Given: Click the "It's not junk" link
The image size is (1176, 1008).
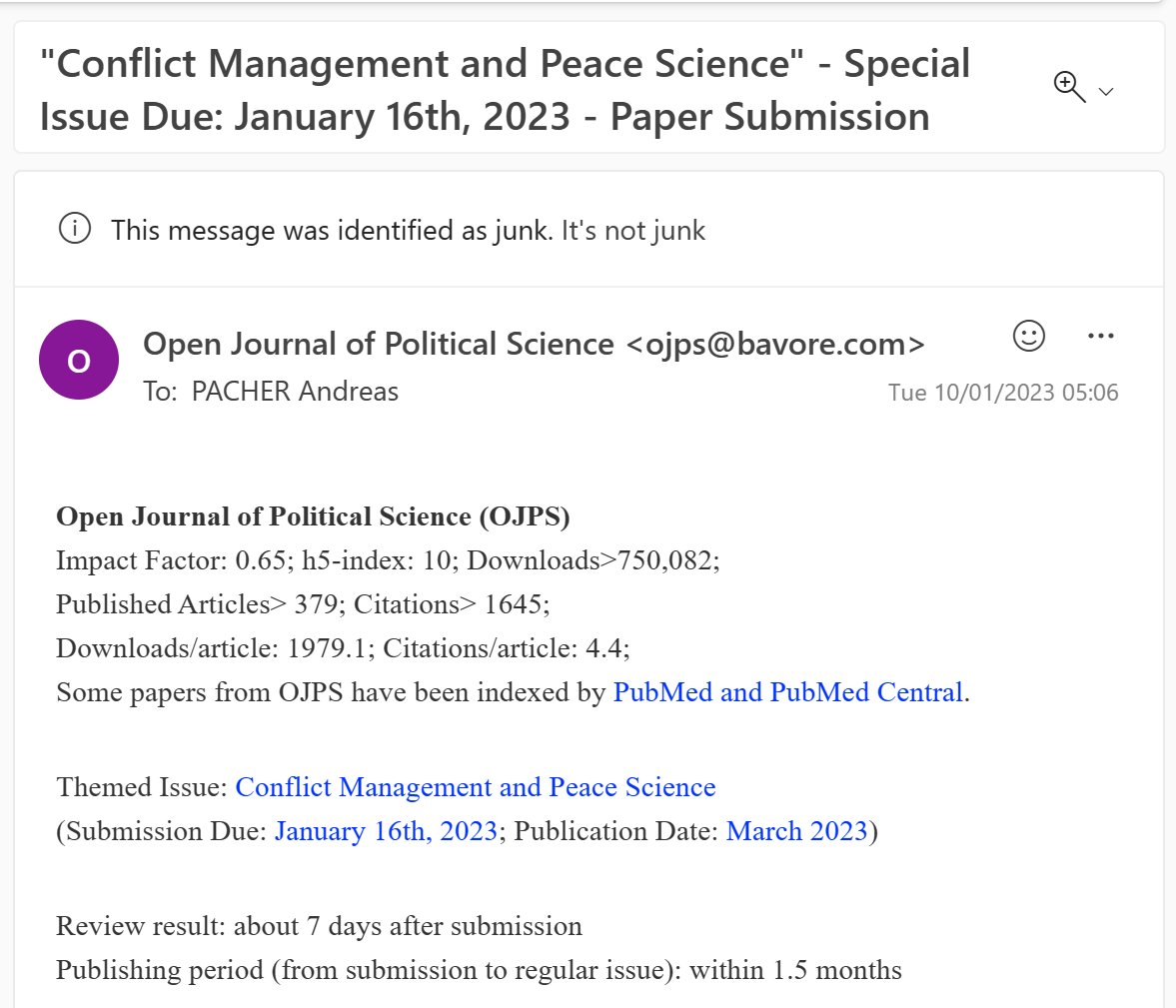Looking at the screenshot, I should tap(633, 230).
